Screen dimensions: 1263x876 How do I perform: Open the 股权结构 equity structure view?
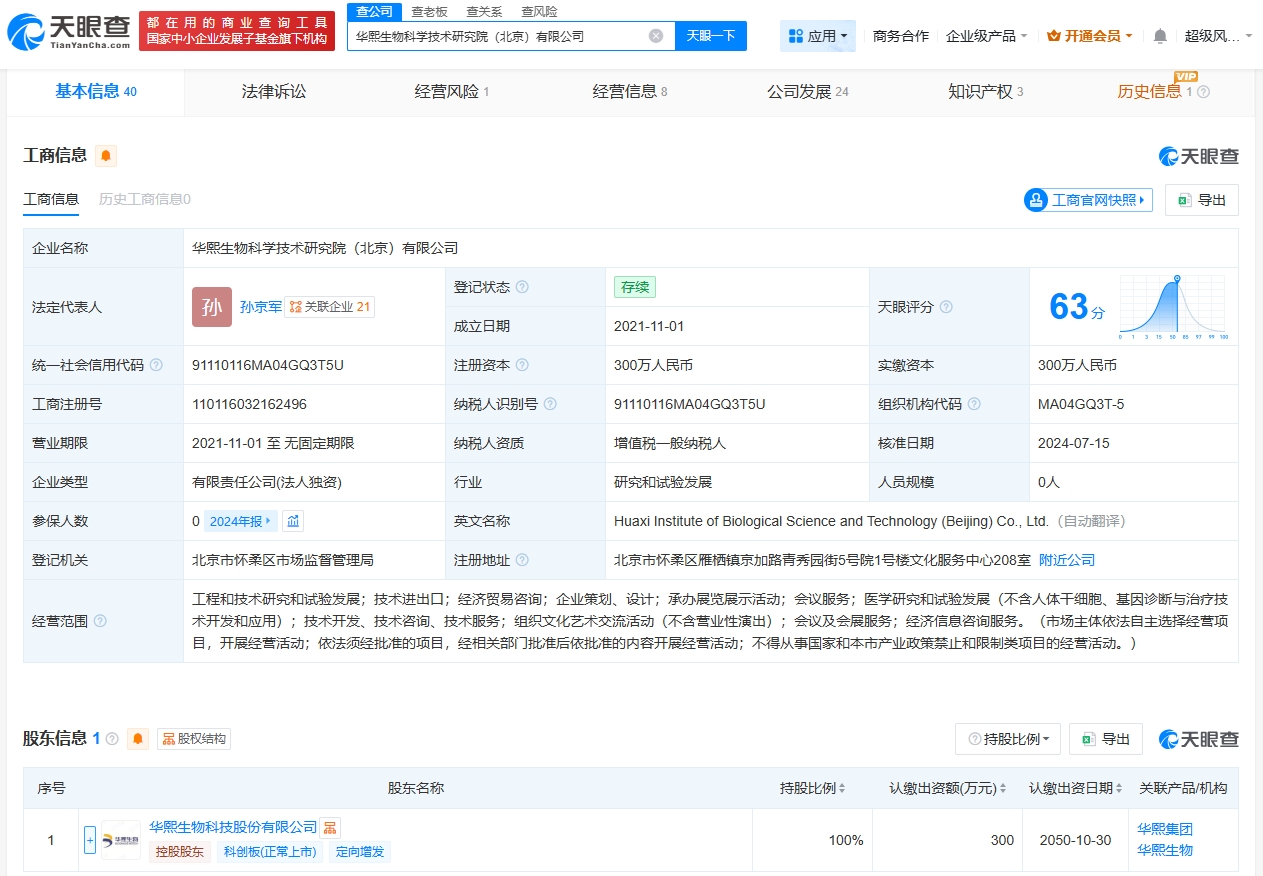(193, 739)
